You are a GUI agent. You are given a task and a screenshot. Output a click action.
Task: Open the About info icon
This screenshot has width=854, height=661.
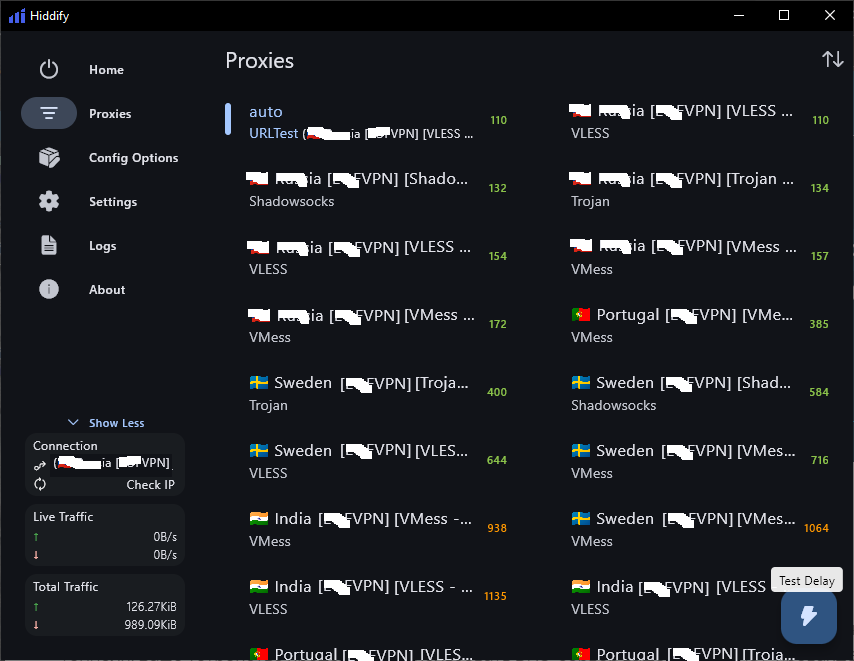click(48, 289)
